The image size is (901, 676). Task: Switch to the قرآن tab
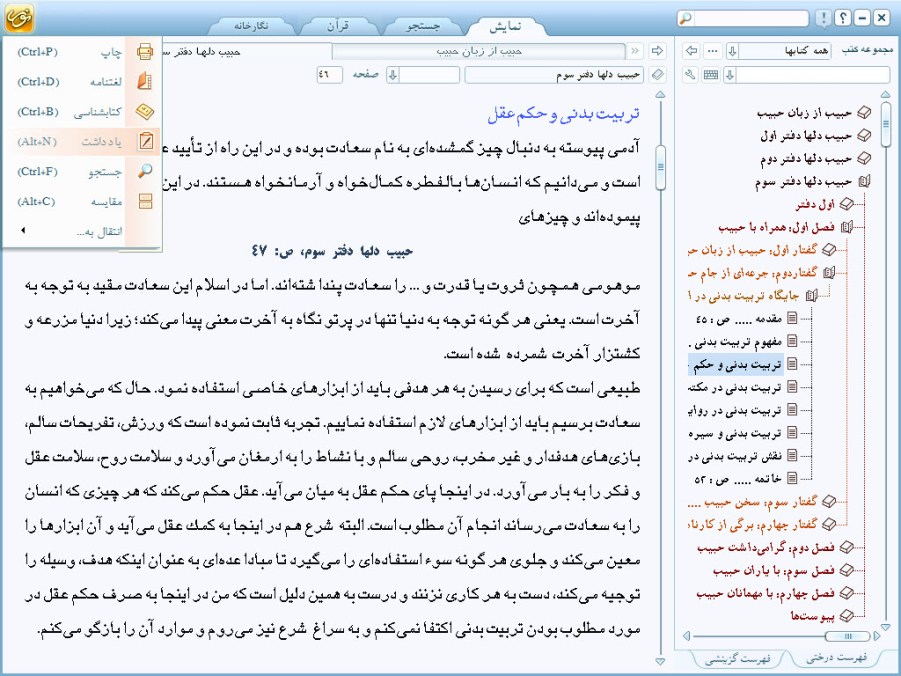click(338, 26)
